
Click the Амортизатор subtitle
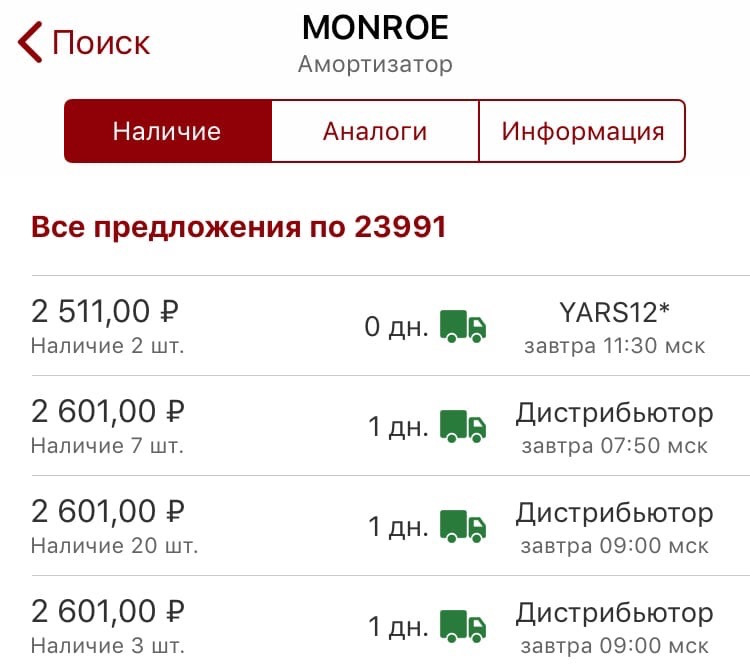click(x=375, y=64)
